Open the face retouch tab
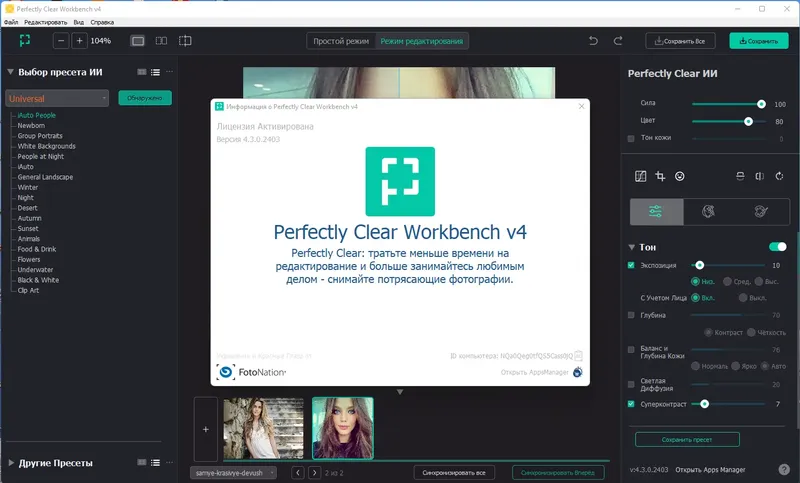 coord(709,211)
